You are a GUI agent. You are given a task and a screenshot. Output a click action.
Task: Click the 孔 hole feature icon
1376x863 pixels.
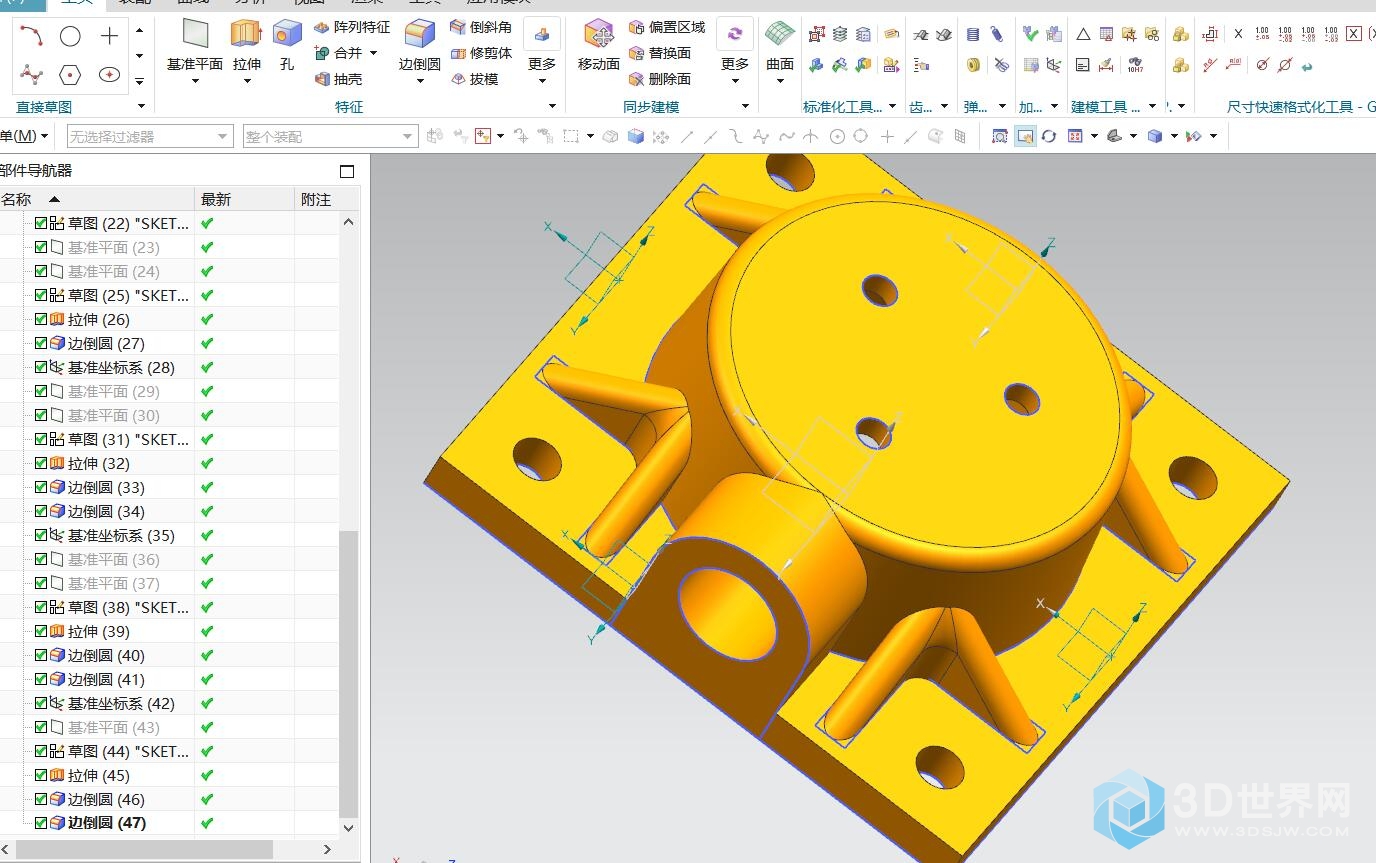(287, 34)
